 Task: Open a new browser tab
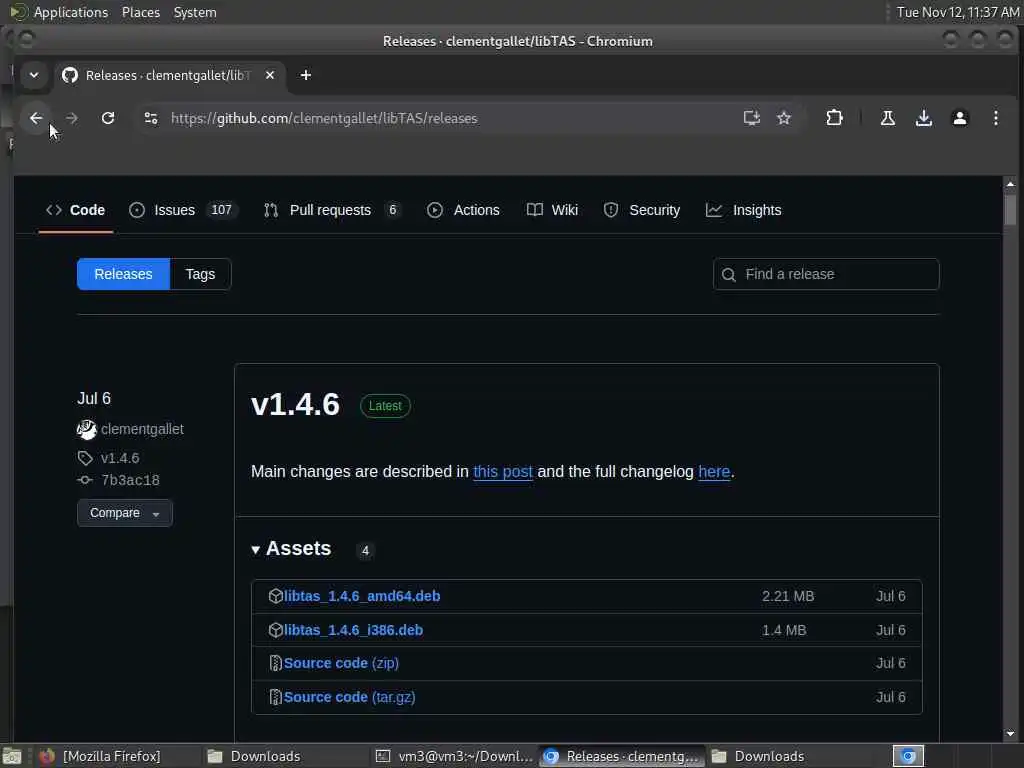coord(306,75)
